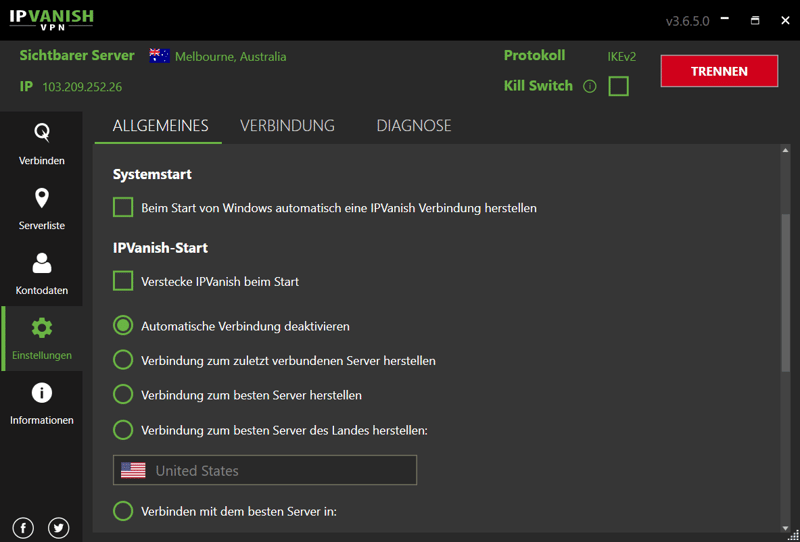Select the Einstellungen gear icon
Image resolution: width=800 pixels, height=542 pixels.
[42, 328]
